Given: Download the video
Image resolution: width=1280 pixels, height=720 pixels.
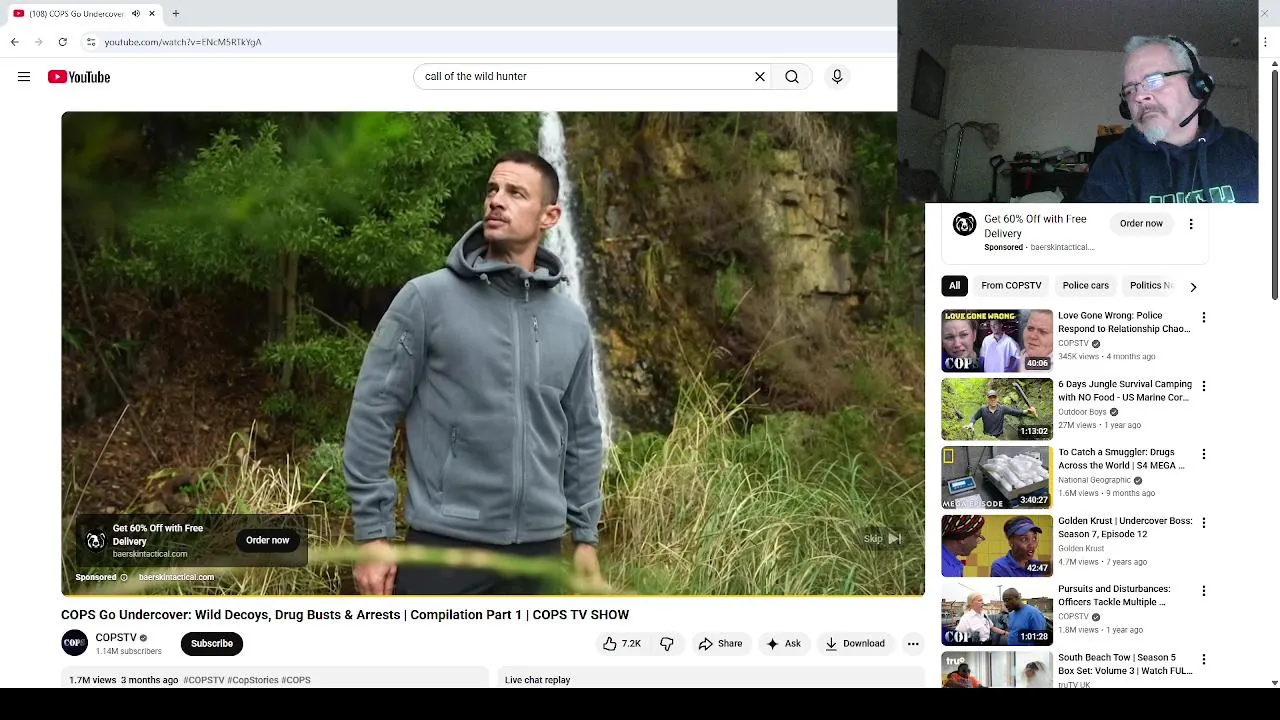Looking at the screenshot, I should click(855, 644).
